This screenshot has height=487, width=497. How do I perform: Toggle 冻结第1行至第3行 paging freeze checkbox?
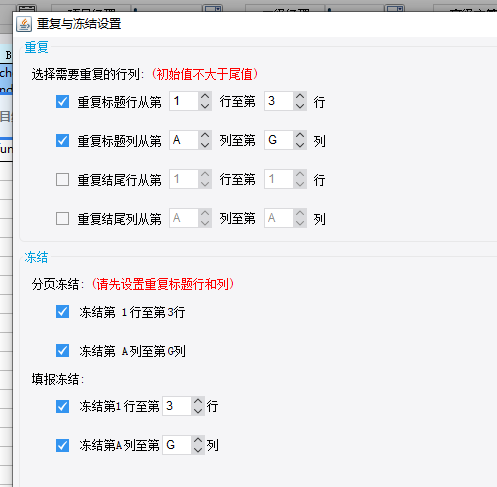click(x=62, y=312)
